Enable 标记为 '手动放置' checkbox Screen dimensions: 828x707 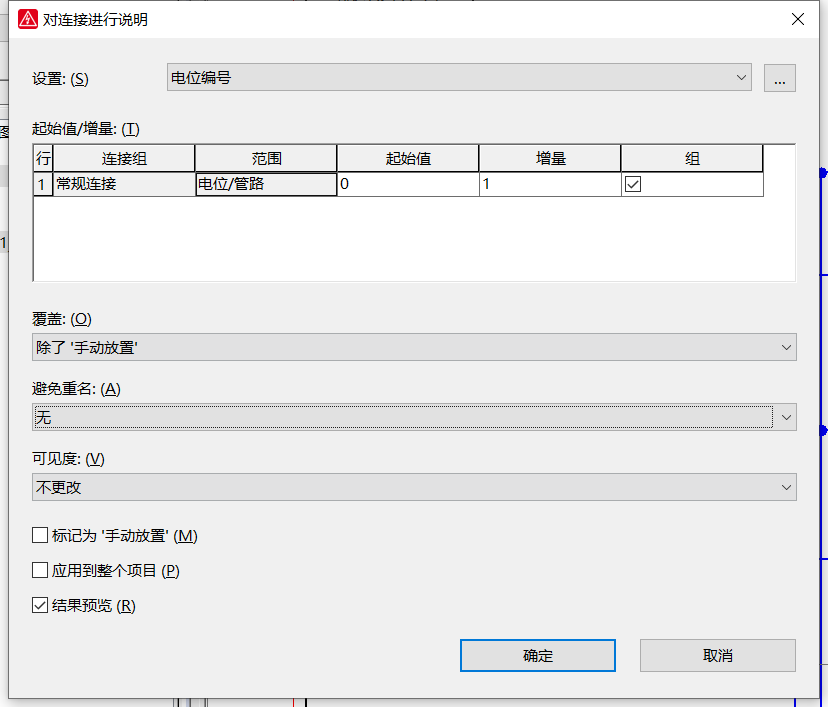tap(40, 536)
